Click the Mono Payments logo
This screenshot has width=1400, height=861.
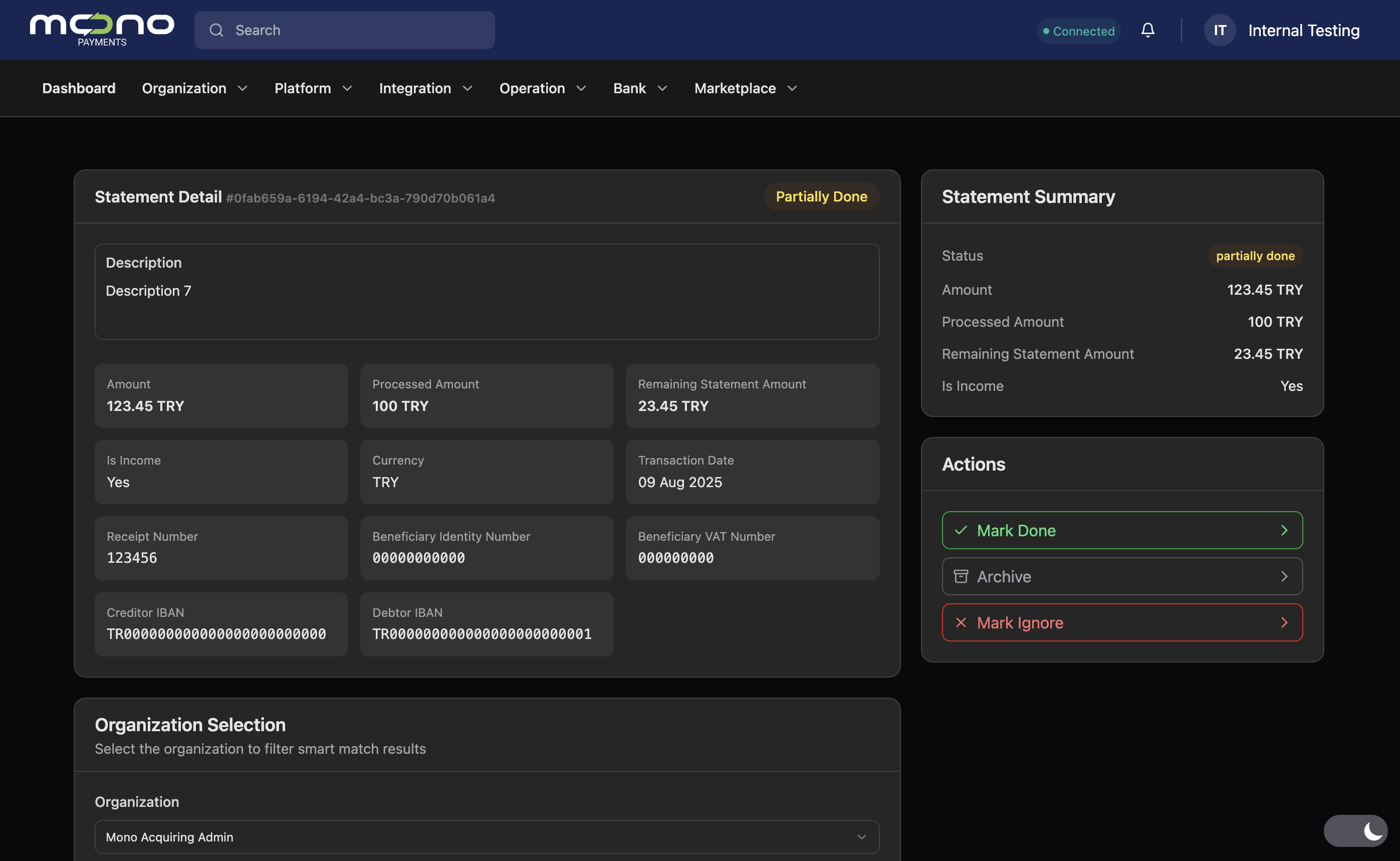point(102,30)
